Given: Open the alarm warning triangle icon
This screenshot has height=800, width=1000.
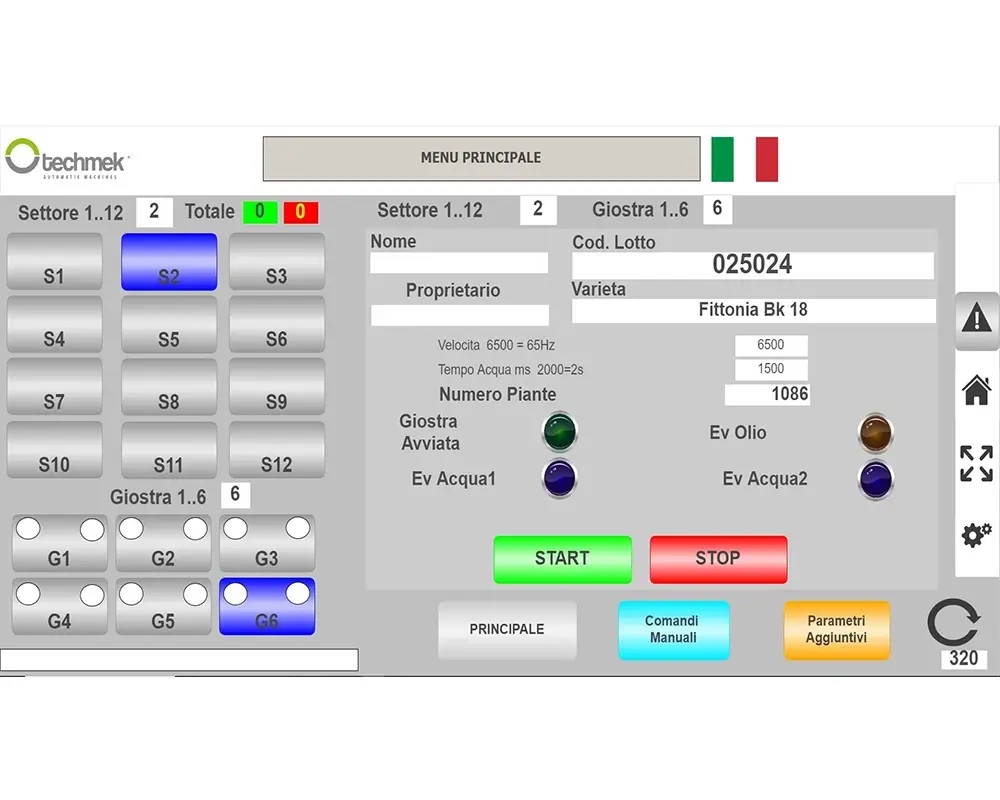Looking at the screenshot, I should pos(976,320).
